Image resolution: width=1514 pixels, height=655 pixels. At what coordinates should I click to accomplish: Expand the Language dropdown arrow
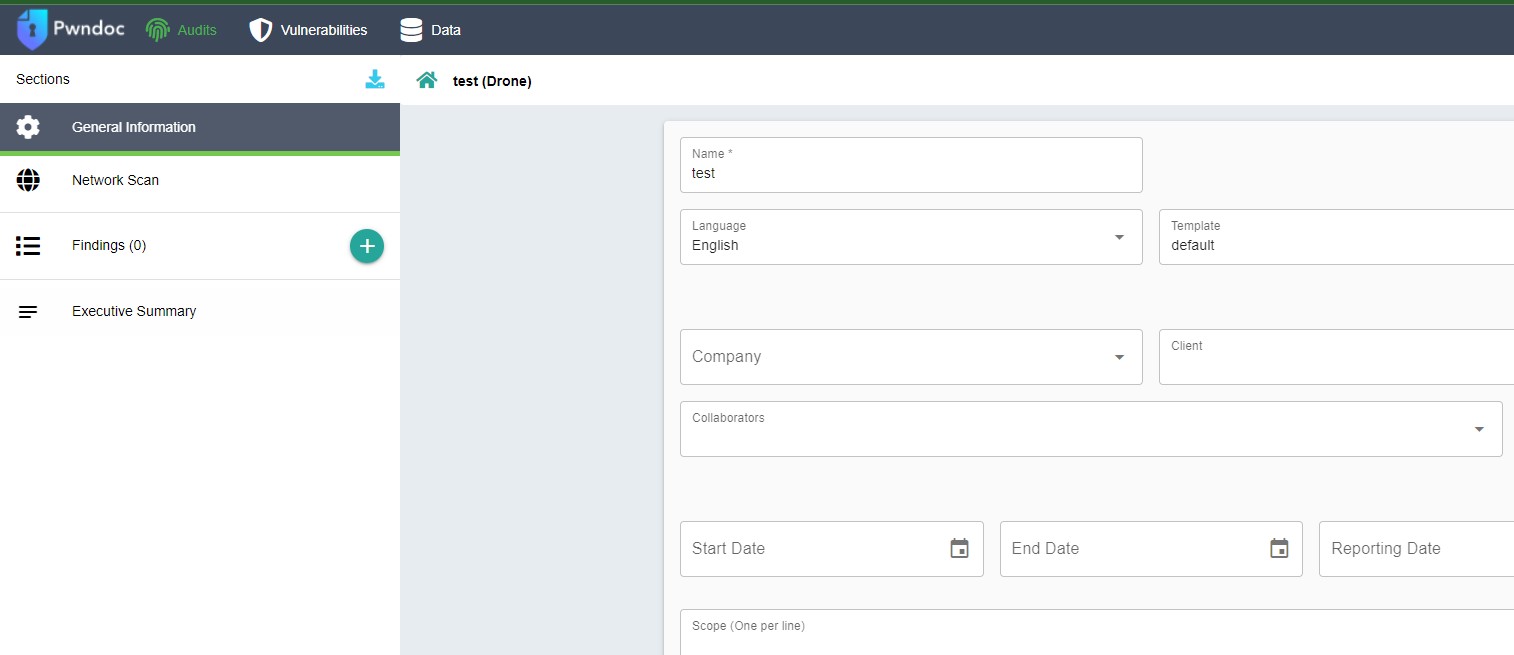(x=1119, y=237)
